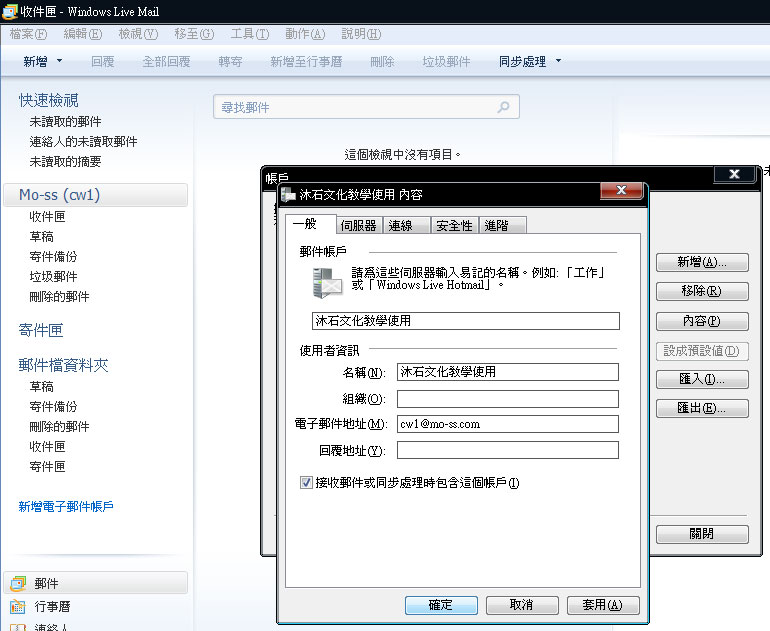Open 垃圾郵件 folder under Mo-ss (cw1)

point(53,276)
